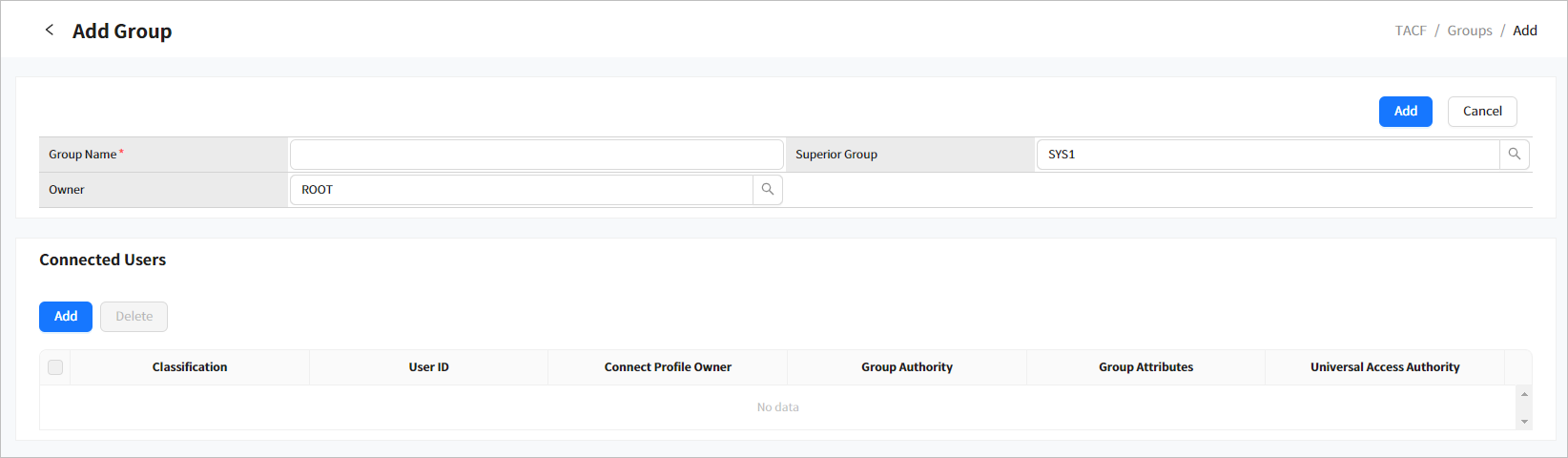This screenshot has width=1568, height=458.
Task: Sort by the Classification column header
Action: pyautogui.click(x=190, y=367)
